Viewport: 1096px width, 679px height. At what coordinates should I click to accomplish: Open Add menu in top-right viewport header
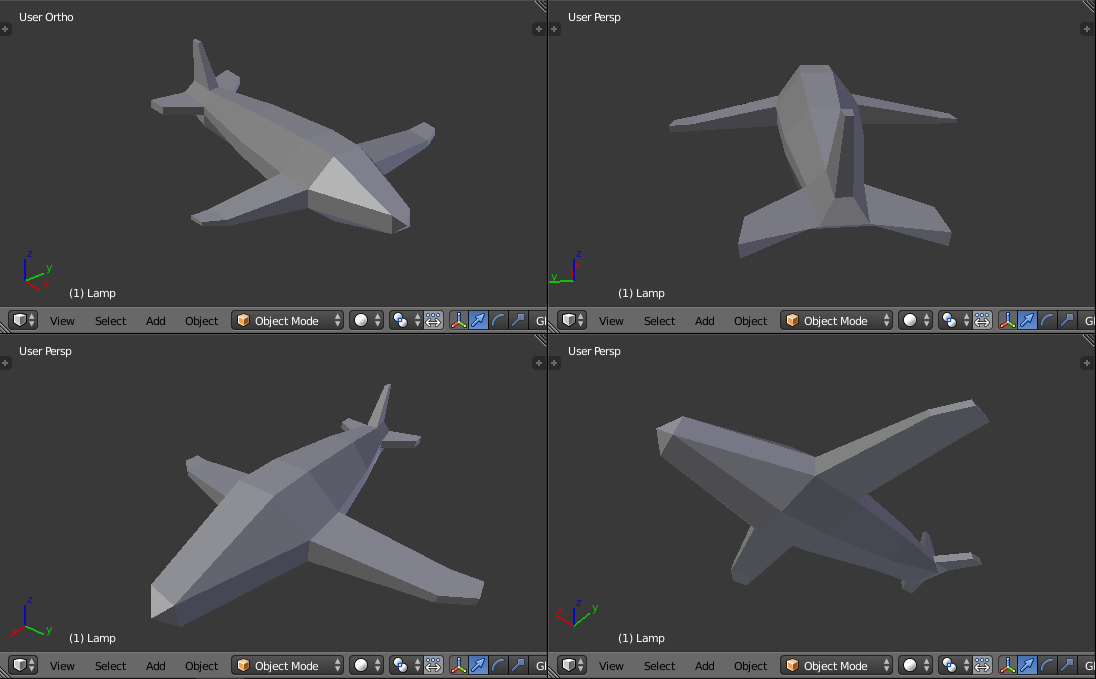coord(704,321)
